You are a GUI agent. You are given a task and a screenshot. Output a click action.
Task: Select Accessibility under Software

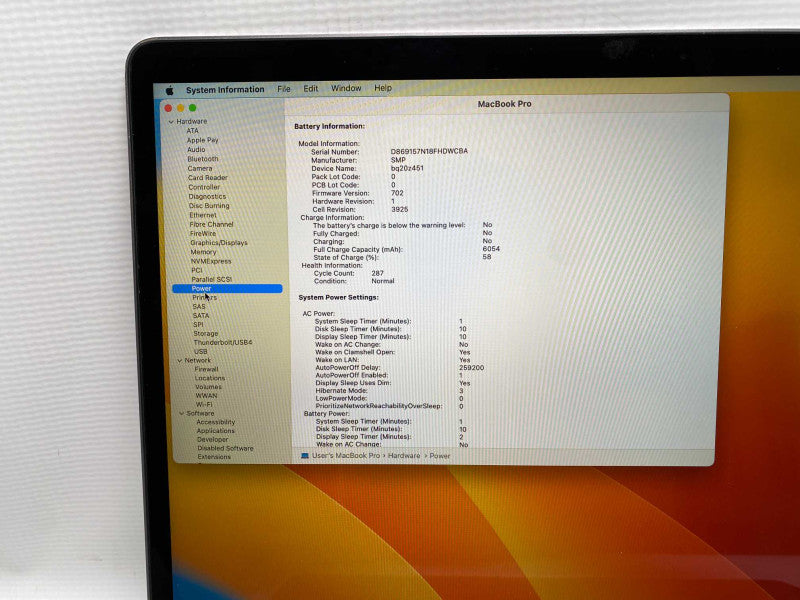point(215,422)
